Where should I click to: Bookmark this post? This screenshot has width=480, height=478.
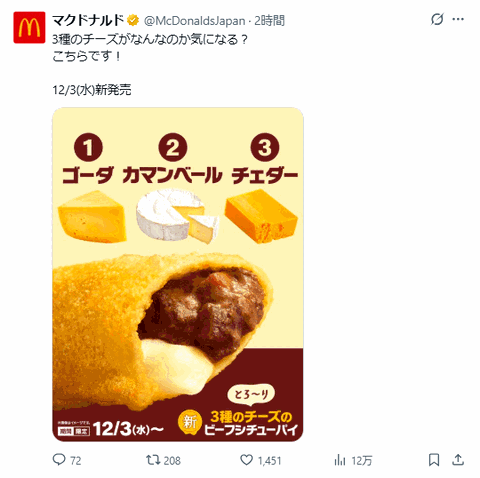433,460
